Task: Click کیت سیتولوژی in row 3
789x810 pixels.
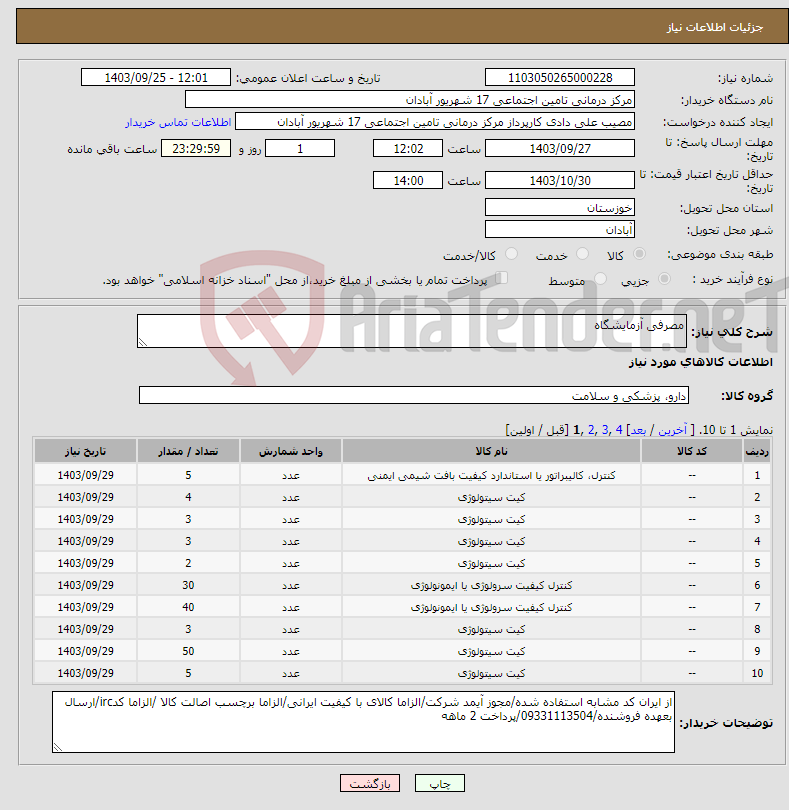Action: (491, 519)
